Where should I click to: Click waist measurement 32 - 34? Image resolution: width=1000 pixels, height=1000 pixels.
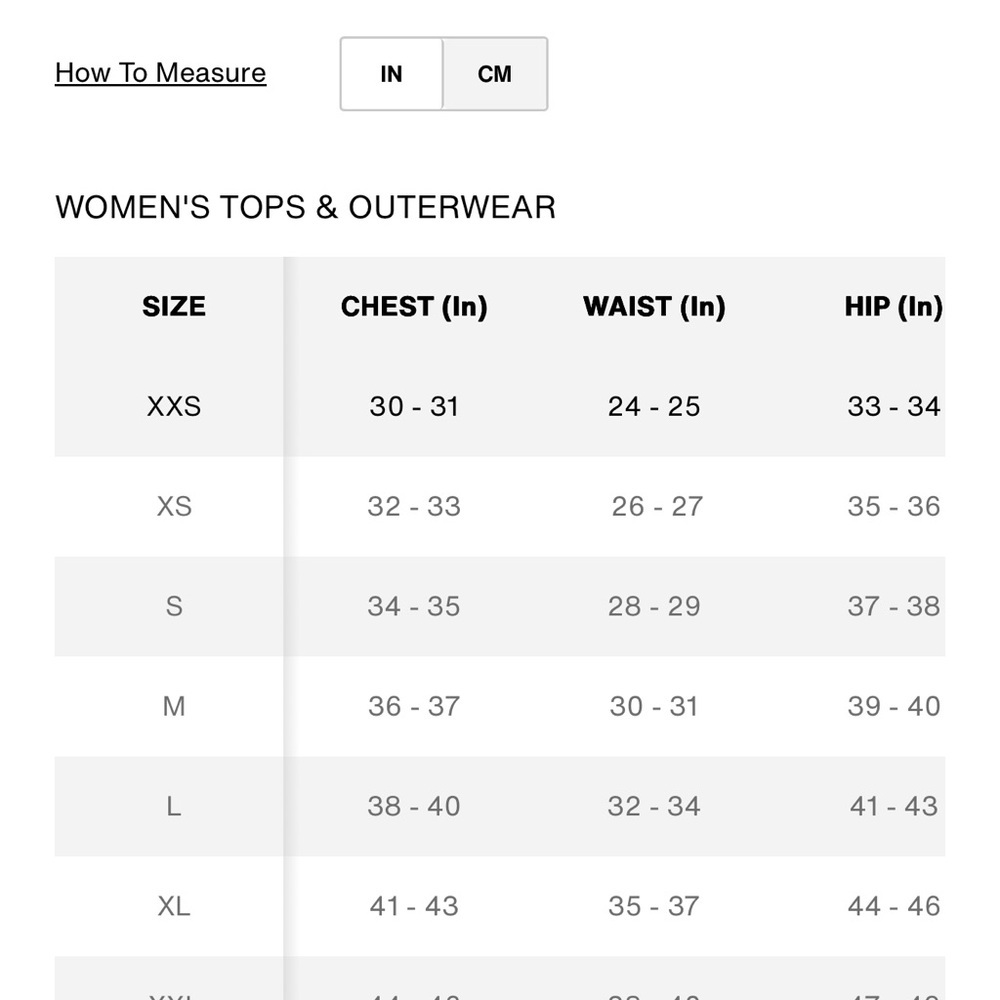point(654,807)
